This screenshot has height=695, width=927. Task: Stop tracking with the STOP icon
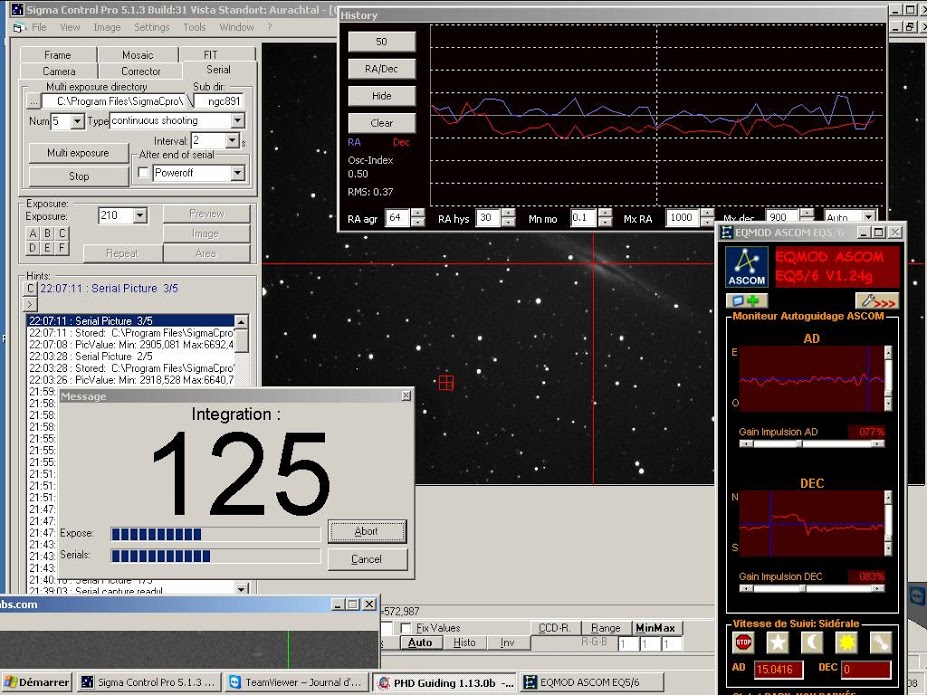click(743, 642)
